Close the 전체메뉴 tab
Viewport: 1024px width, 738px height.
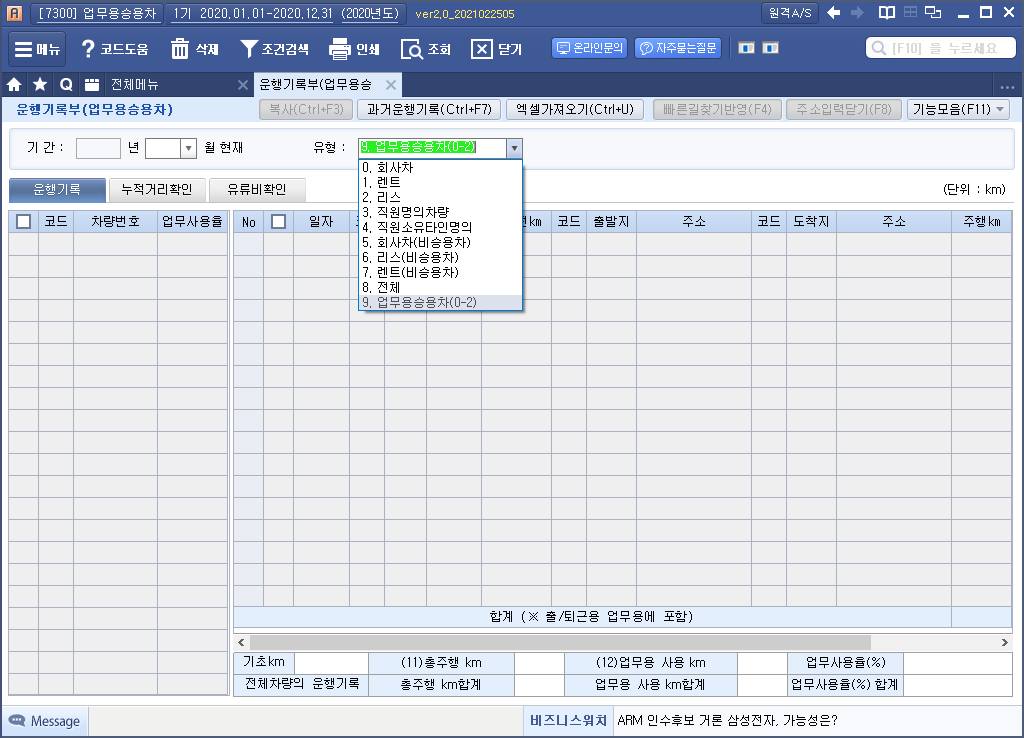(x=242, y=85)
